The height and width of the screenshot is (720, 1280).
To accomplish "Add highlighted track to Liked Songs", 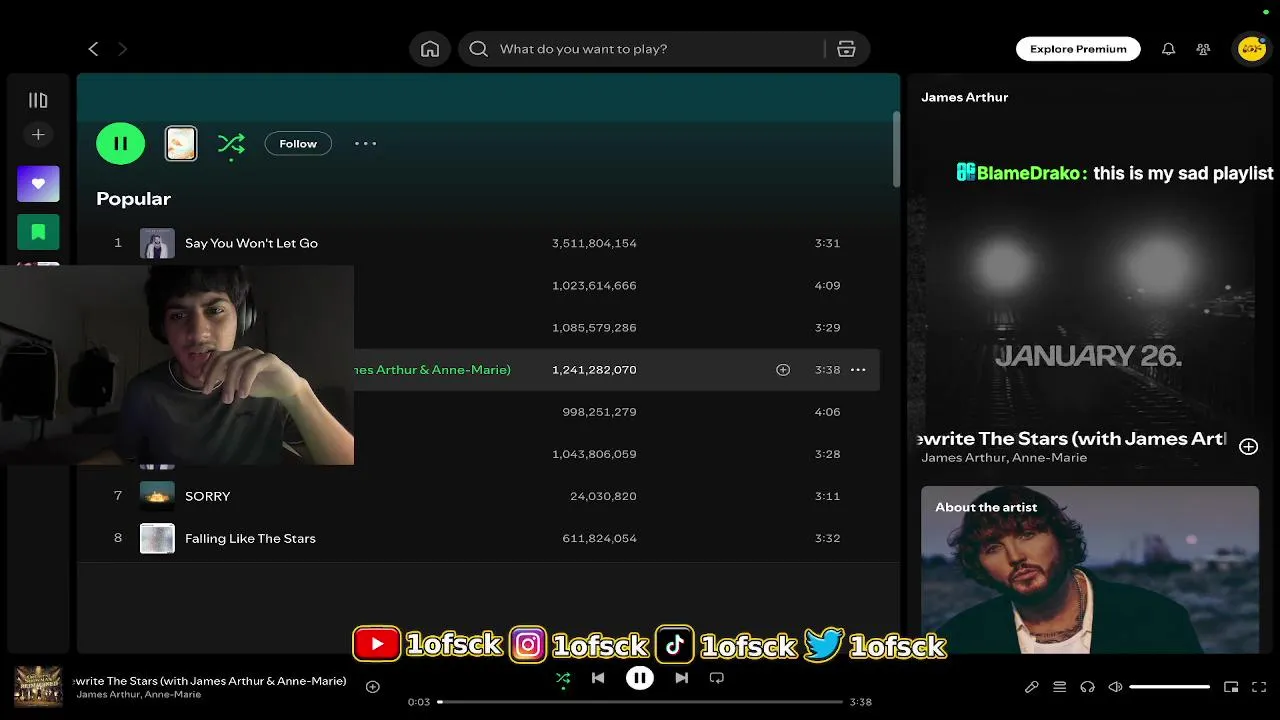I will coord(783,370).
